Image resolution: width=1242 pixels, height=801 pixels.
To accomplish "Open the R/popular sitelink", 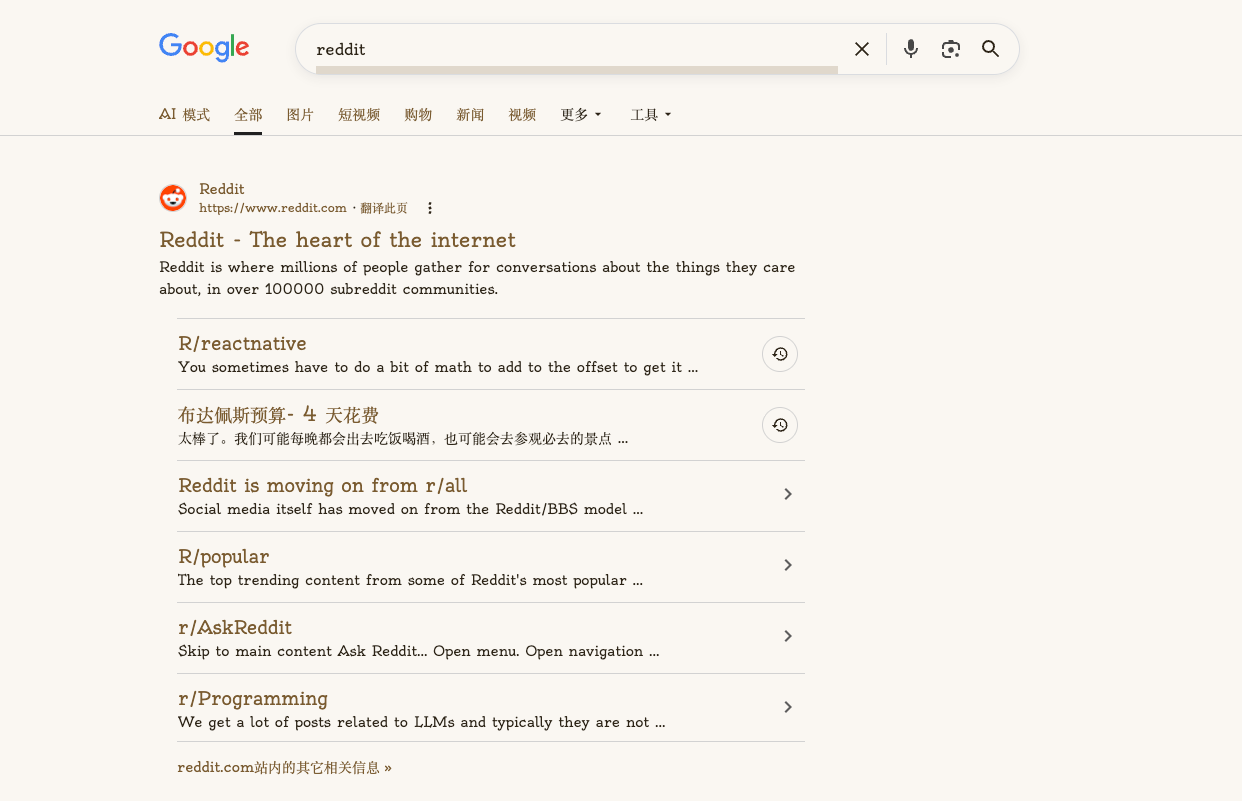I will [x=224, y=557].
